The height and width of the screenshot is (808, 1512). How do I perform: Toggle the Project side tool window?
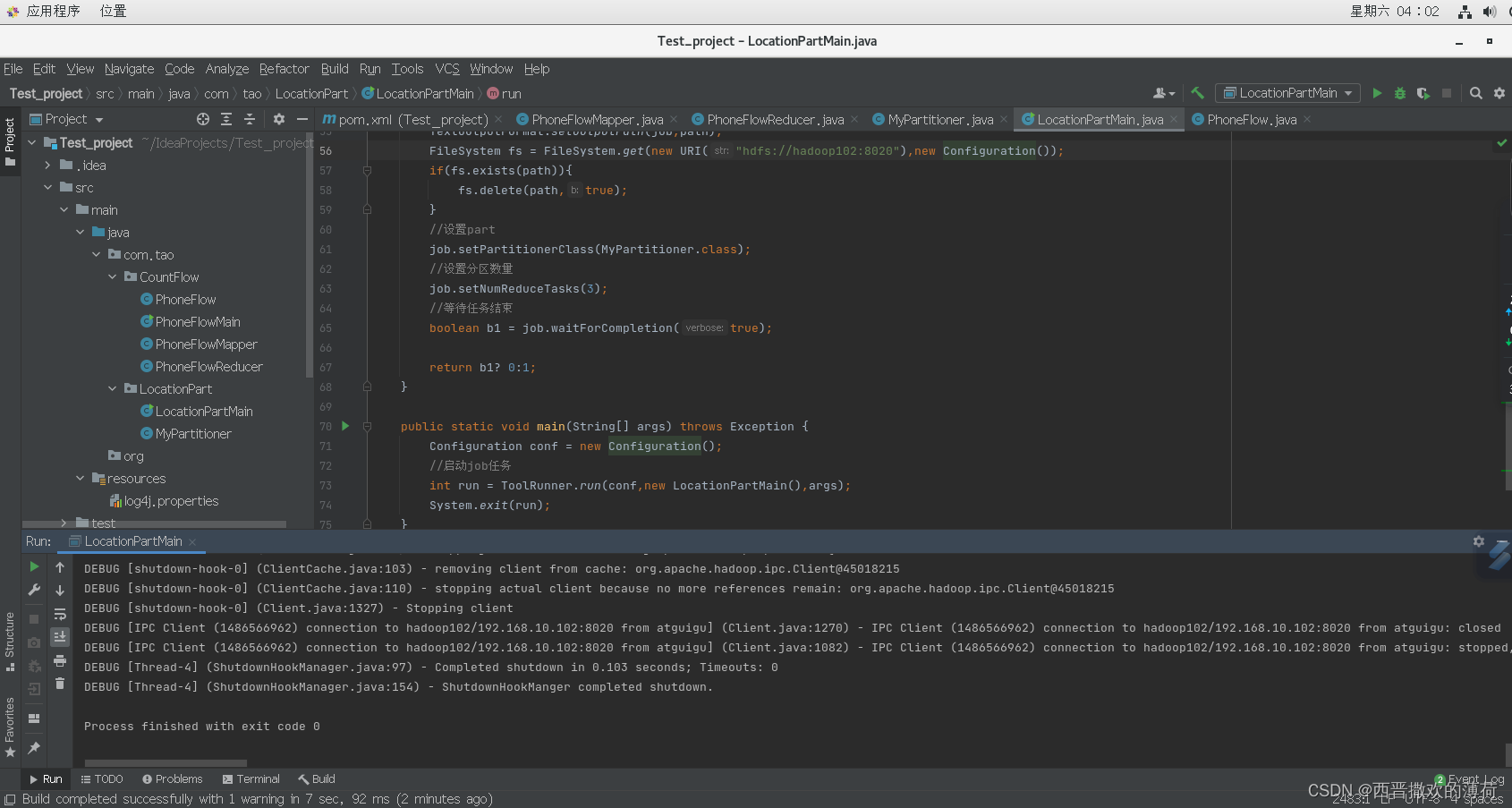click(10, 142)
